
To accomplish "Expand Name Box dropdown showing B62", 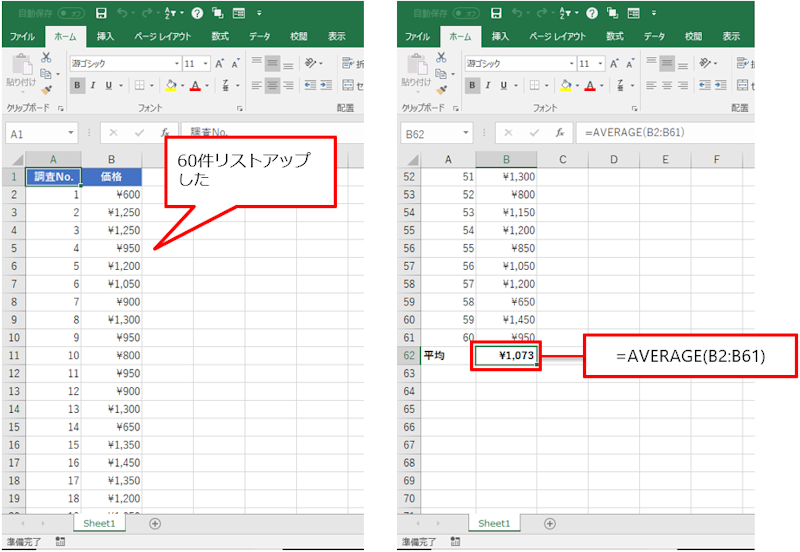I will pos(465,133).
